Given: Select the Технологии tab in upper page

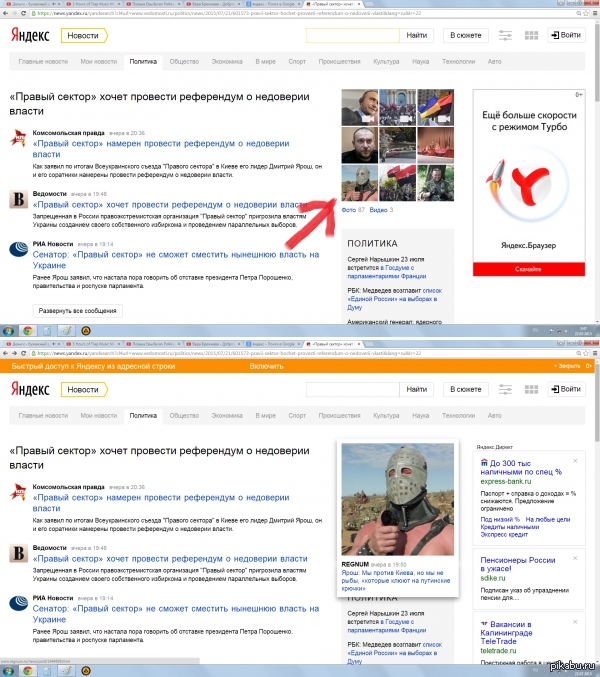Looking at the screenshot, I should 458,62.
